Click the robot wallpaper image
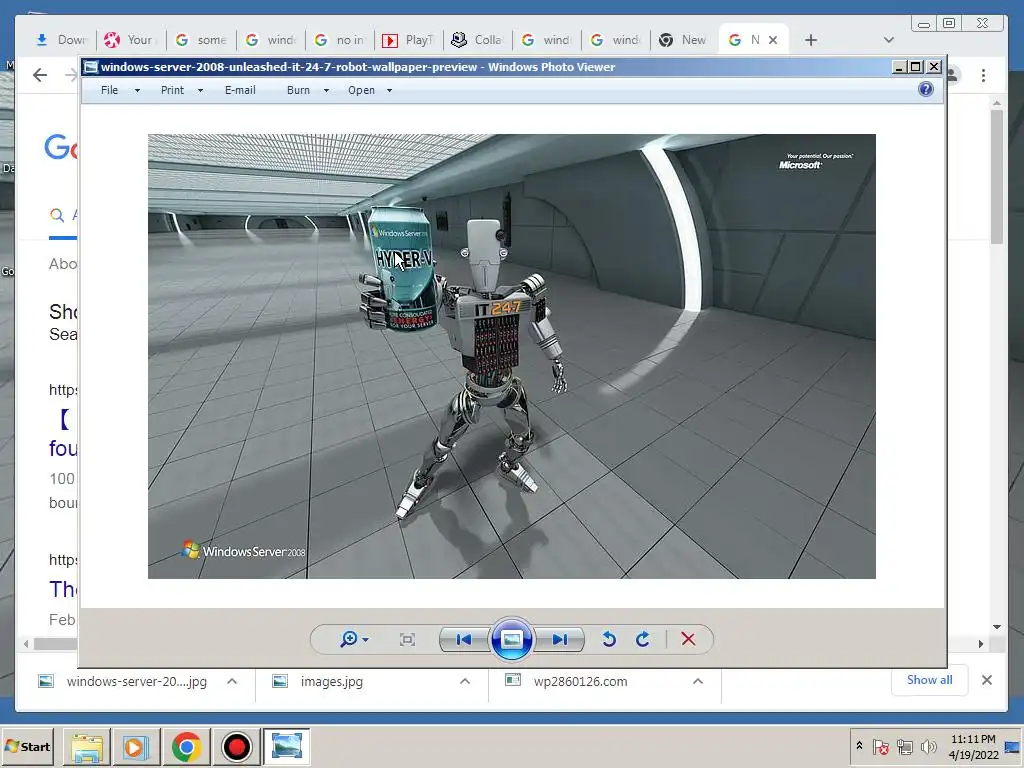 pyautogui.click(x=511, y=356)
